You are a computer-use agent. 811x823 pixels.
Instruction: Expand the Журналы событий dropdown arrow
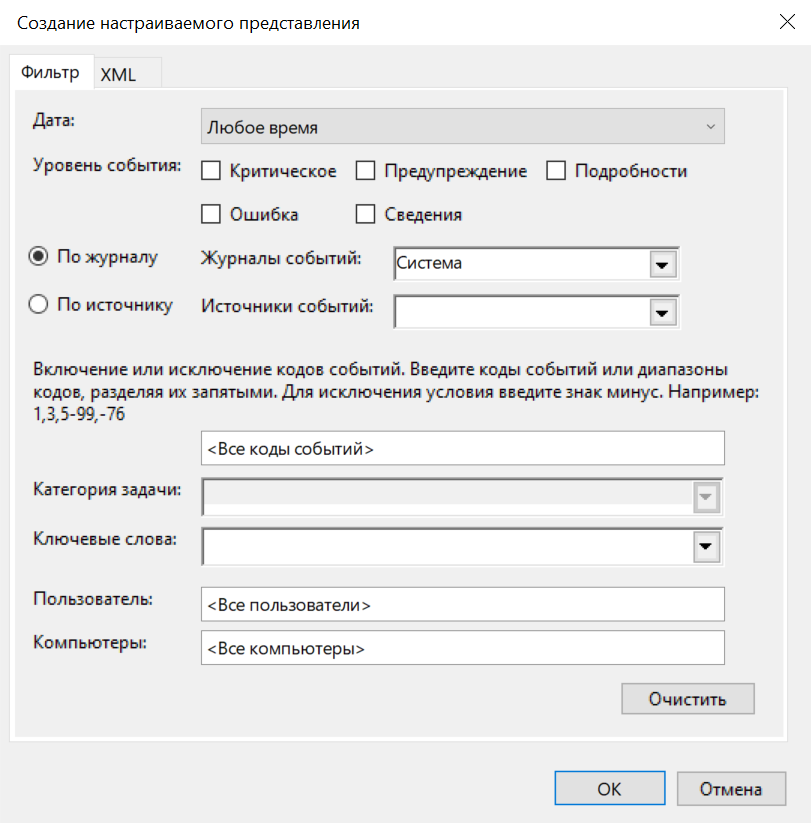660,264
